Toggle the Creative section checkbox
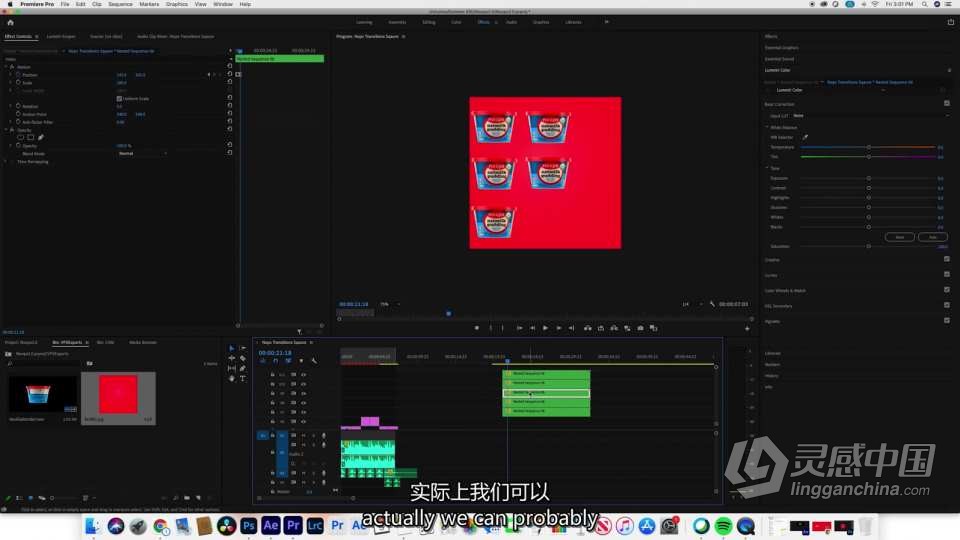The height and width of the screenshot is (540, 960). click(947, 259)
